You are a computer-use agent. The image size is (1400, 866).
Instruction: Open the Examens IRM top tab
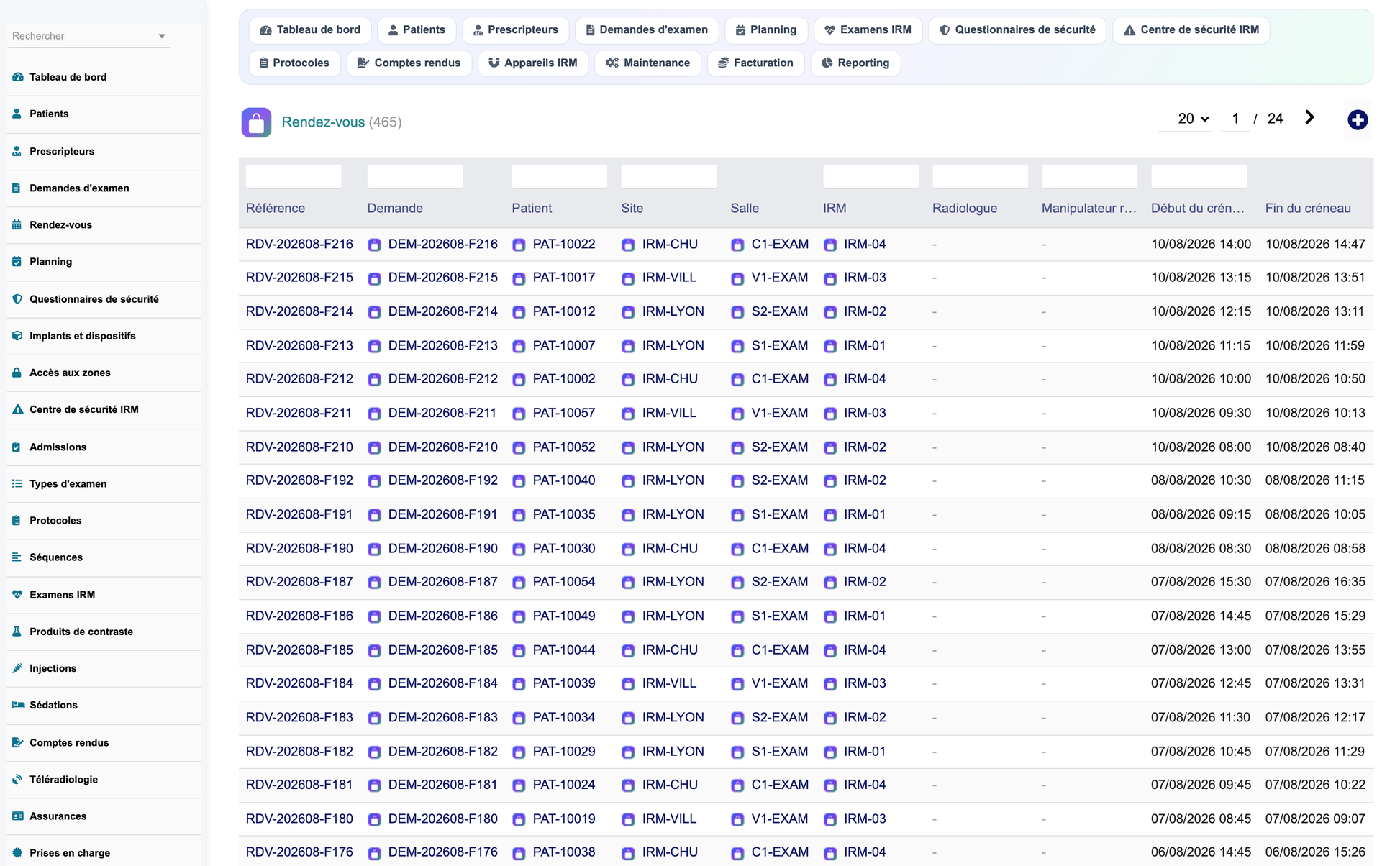(868, 30)
